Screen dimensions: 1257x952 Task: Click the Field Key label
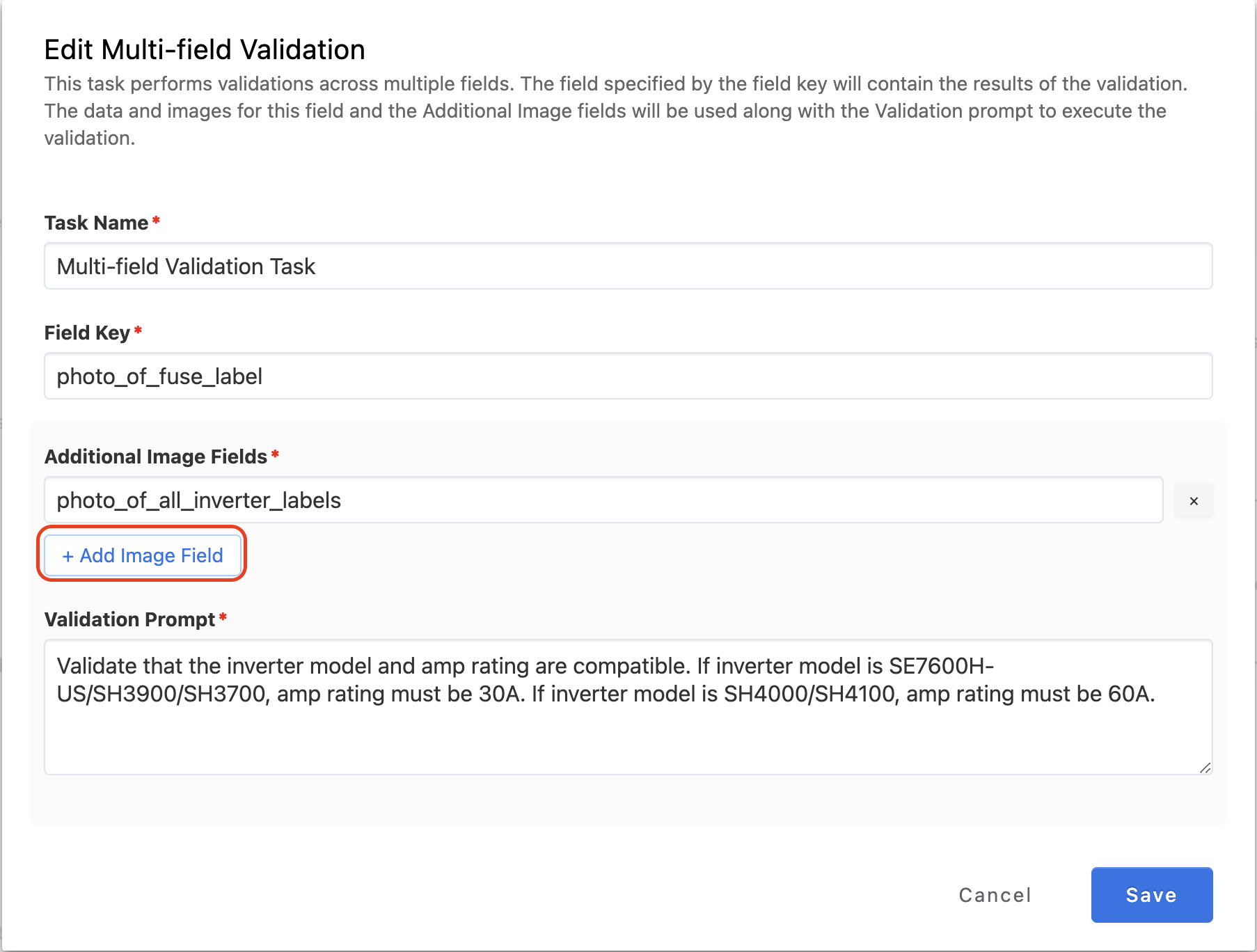[87, 333]
